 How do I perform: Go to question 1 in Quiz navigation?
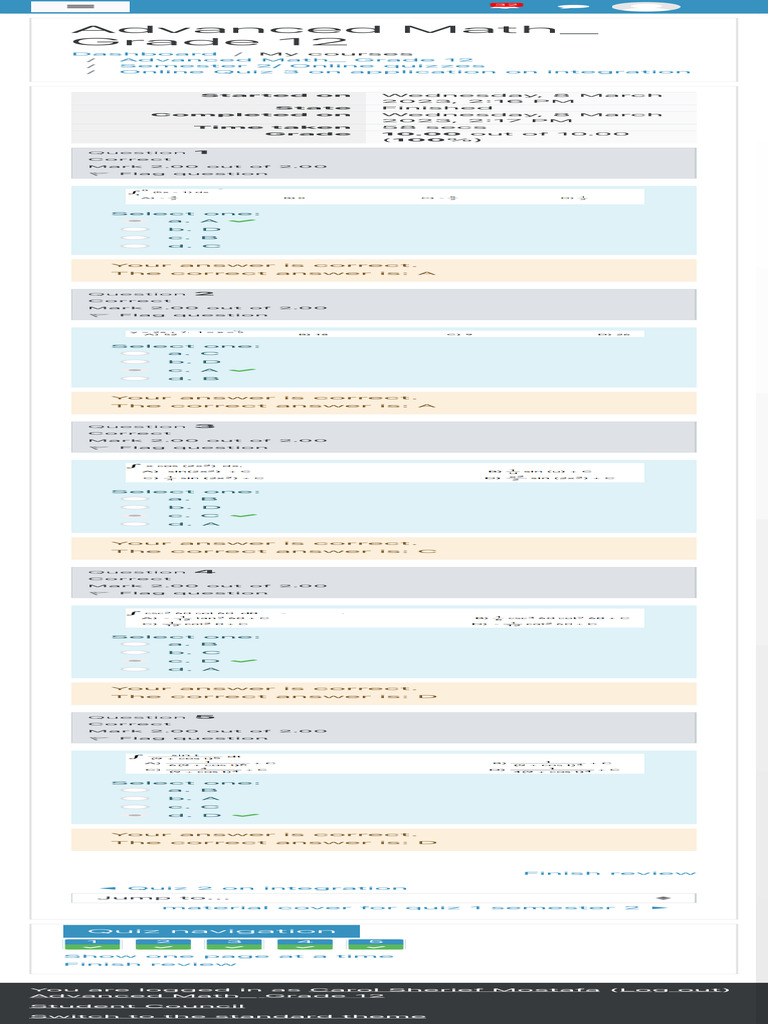click(x=92, y=944)
